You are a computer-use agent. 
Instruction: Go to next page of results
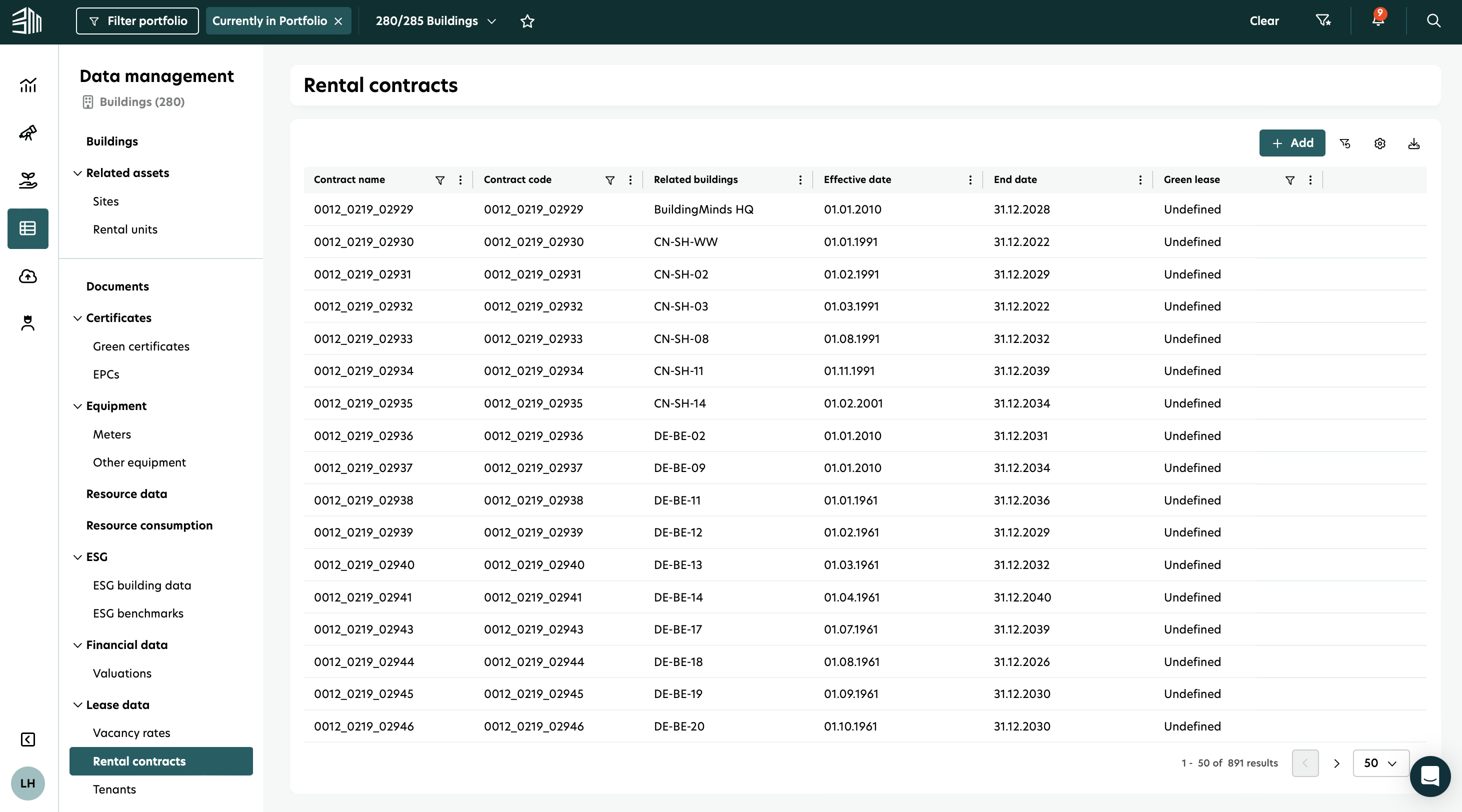[1336, 762]
